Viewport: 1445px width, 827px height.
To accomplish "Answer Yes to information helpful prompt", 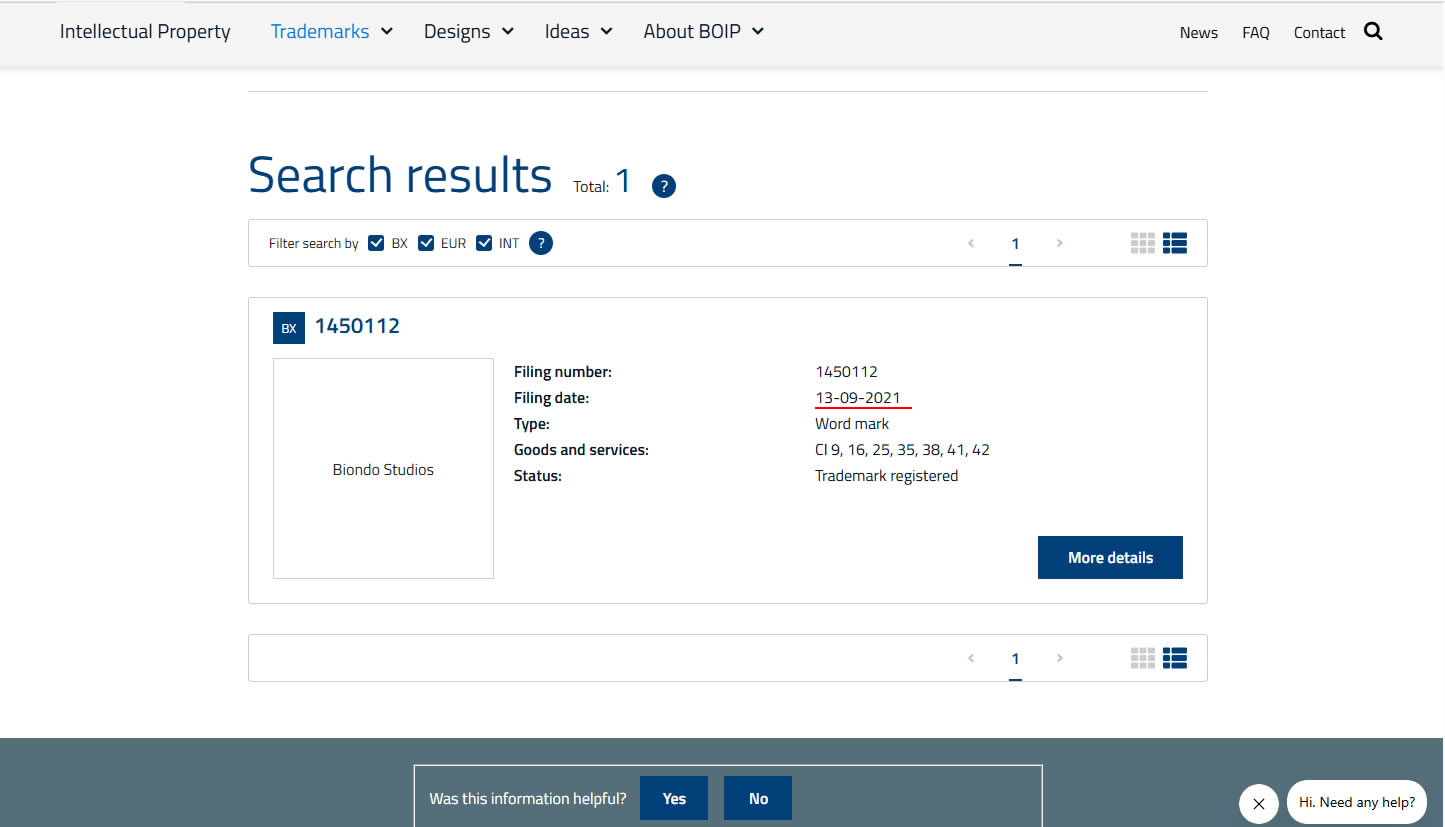I will (674, 798).
